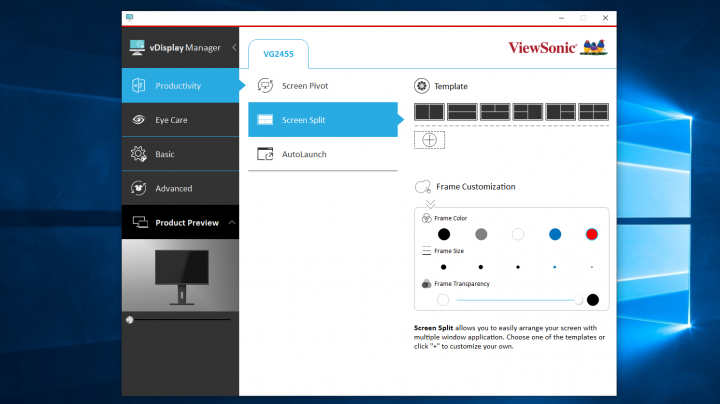Collapse the Frame Customization chevron
Screen dimensions: 720x404
click(x=430, y=203)
